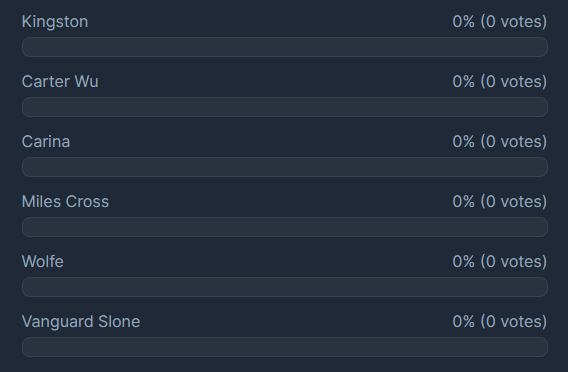The width and height of the screenshot is (568, 372).
Task: Select the Wolfe poll option
Action: pos(42,262)
